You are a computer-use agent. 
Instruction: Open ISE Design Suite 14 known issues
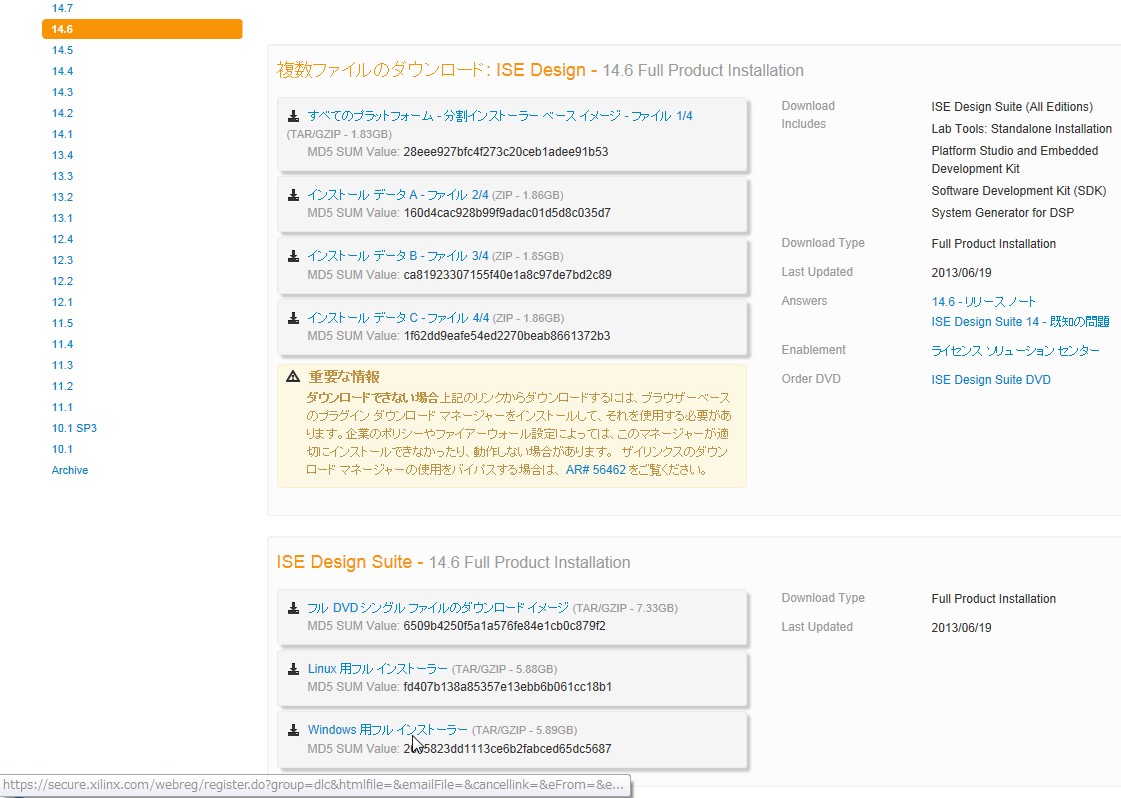1020,322
